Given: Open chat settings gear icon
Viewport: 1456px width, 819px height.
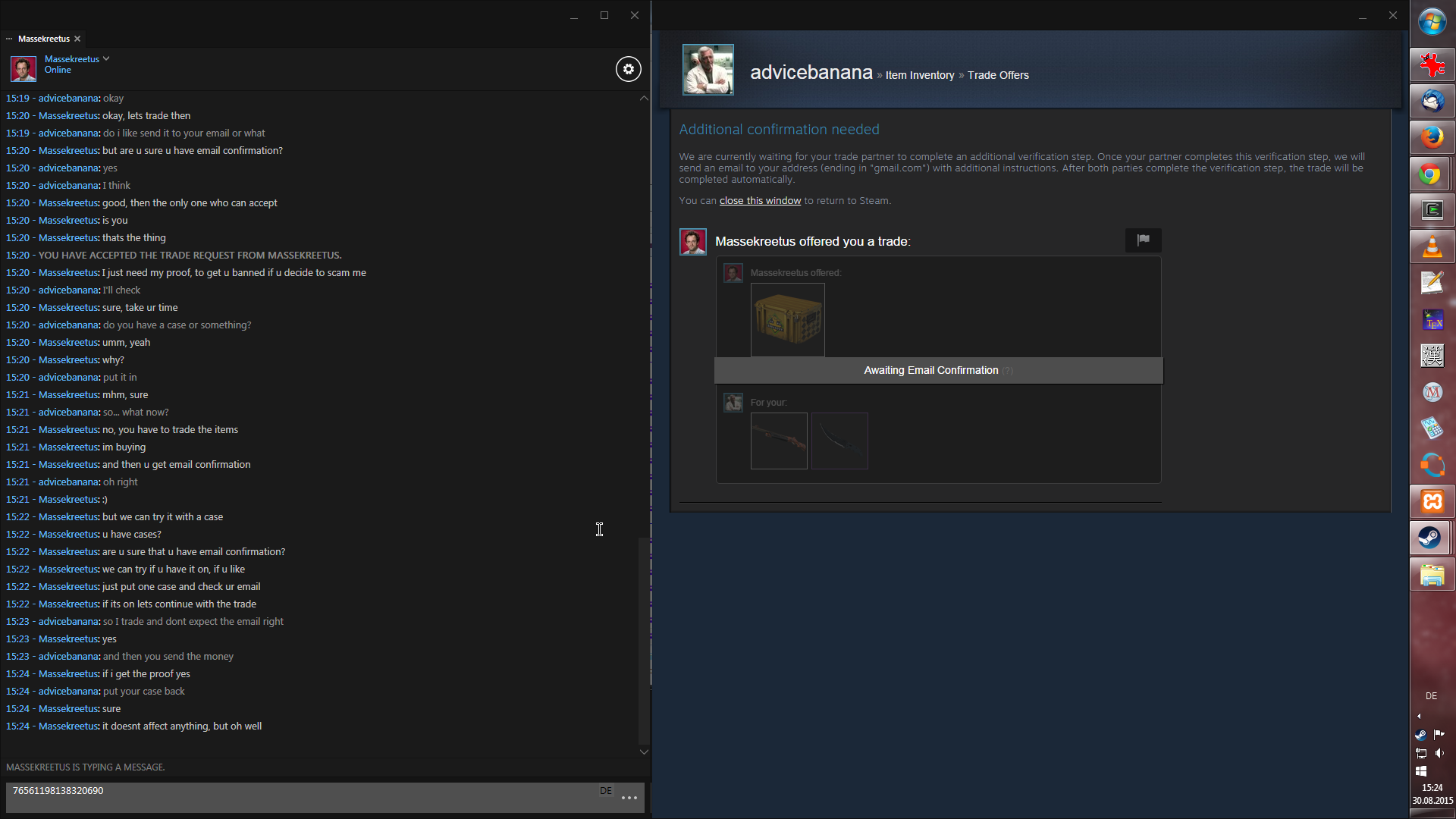Looking at the screenshot, I should [628, 69].
